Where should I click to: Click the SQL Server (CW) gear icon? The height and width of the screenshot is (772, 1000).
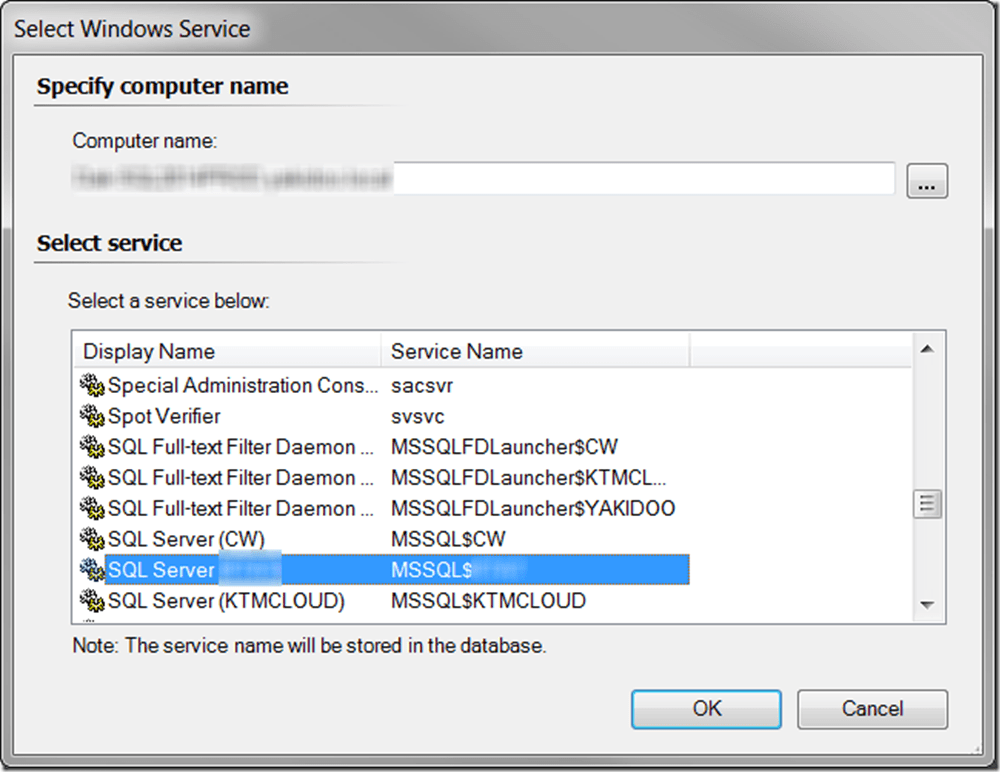[x=92, y=540]
